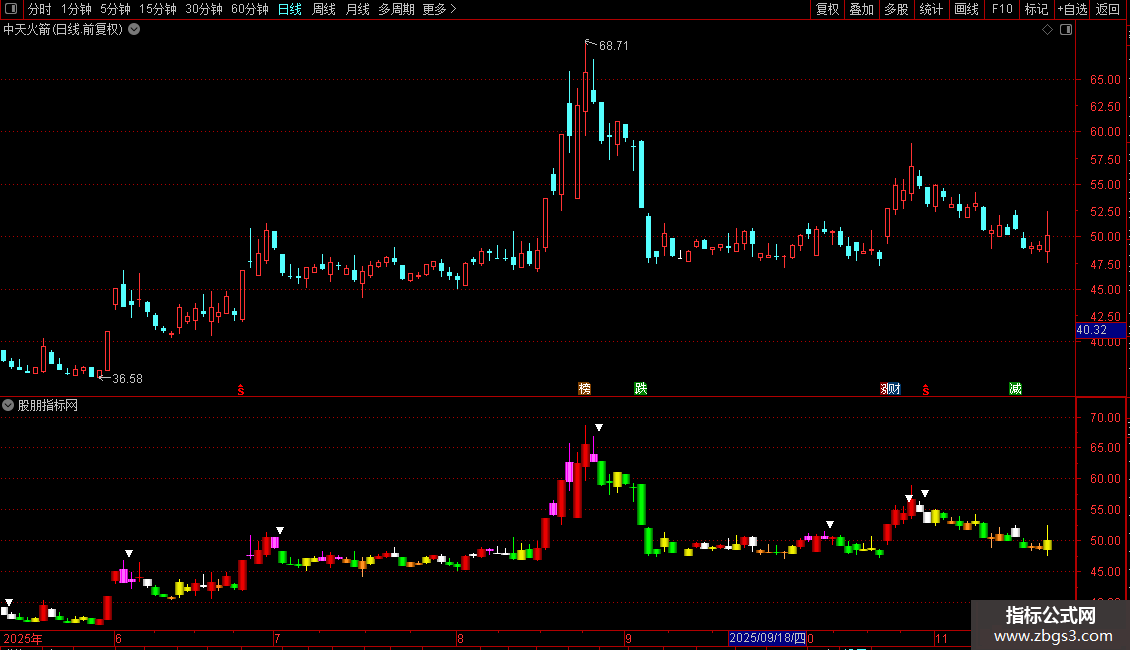Screen dimensions: 1130x650
Task: Add stock via +自选 button
Action: tap(1072, 9)
